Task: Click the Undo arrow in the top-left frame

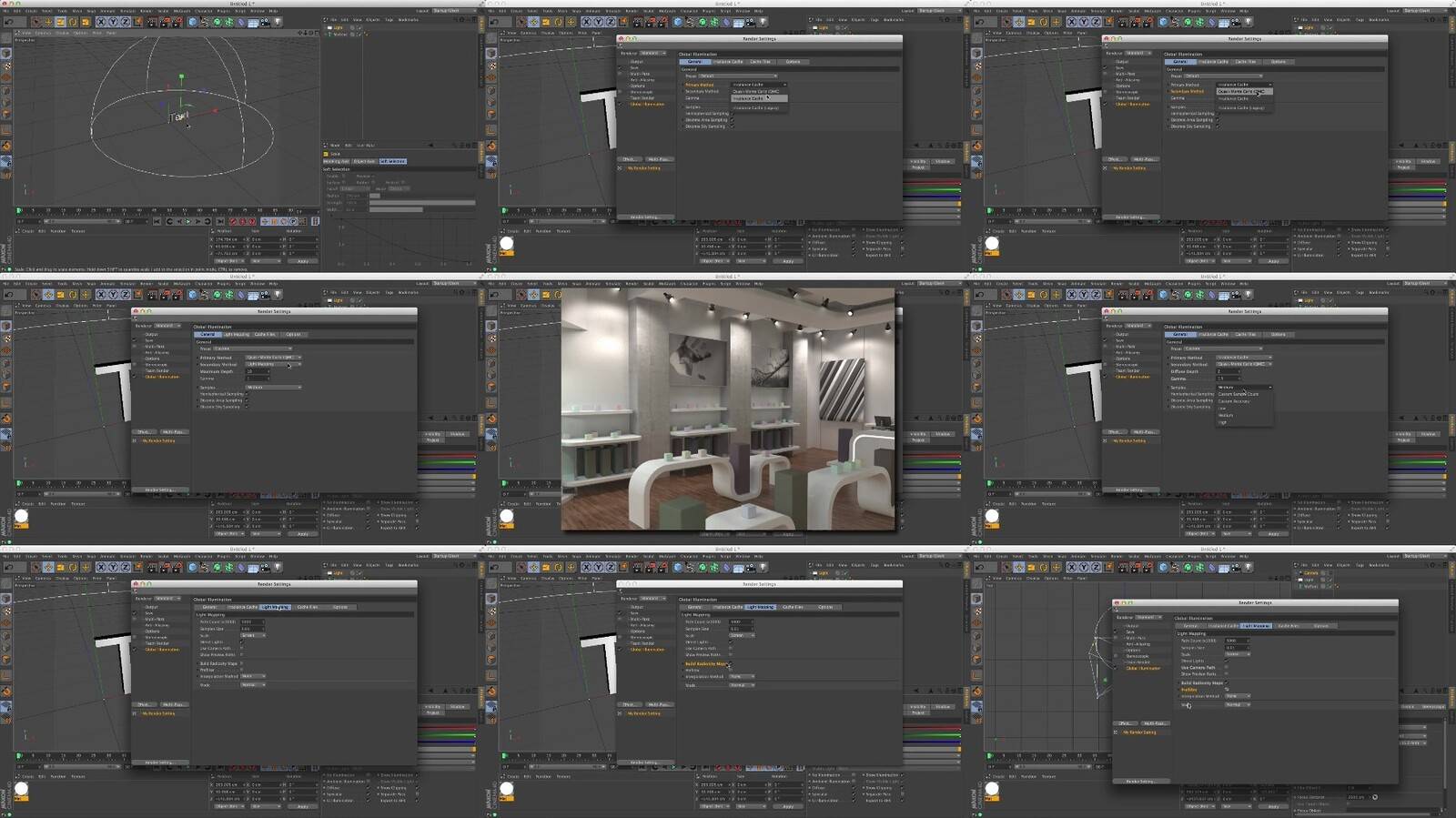Action: pyautogui.click(x=8, y=22)
